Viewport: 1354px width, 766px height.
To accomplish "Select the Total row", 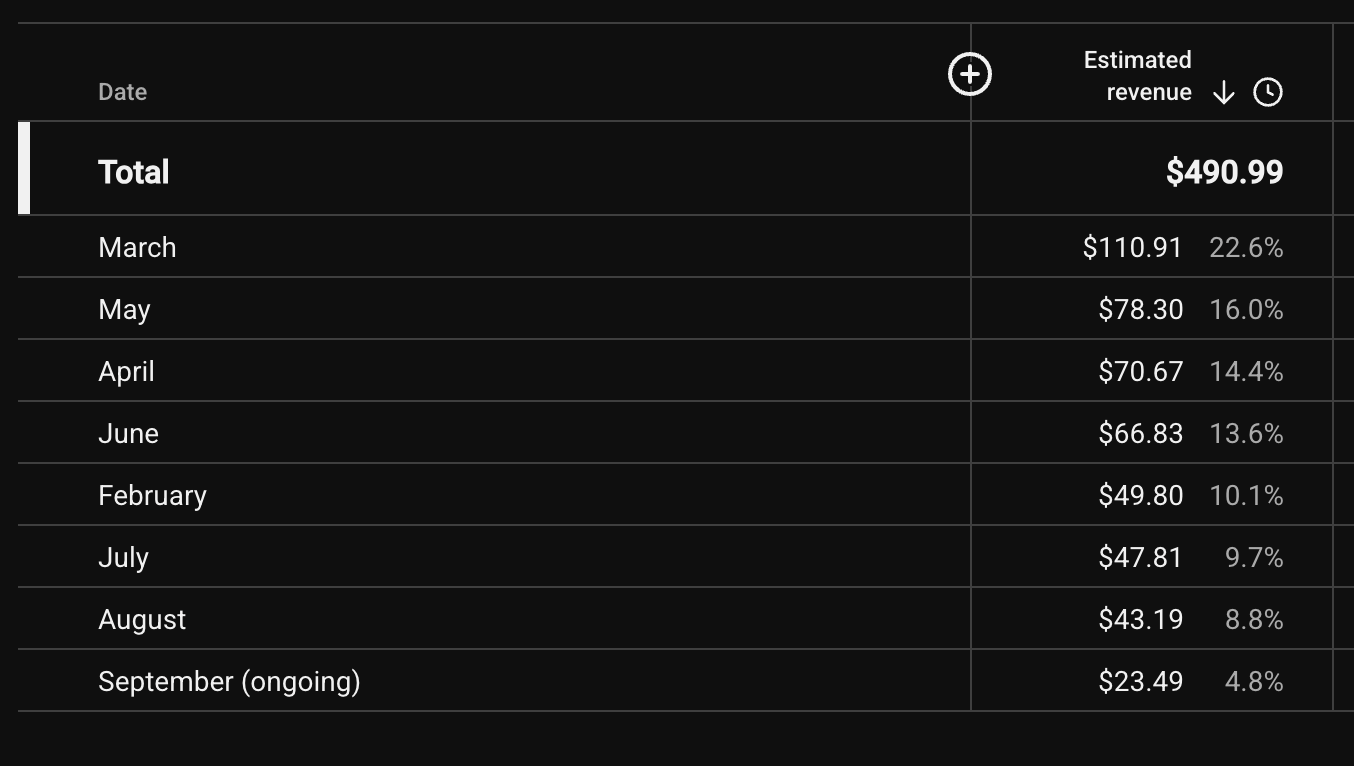I will coord(676,169).
